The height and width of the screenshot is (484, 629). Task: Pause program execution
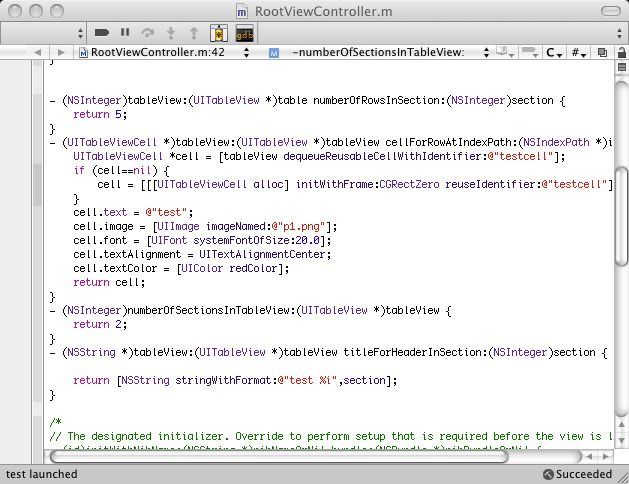tap(125, 32)
